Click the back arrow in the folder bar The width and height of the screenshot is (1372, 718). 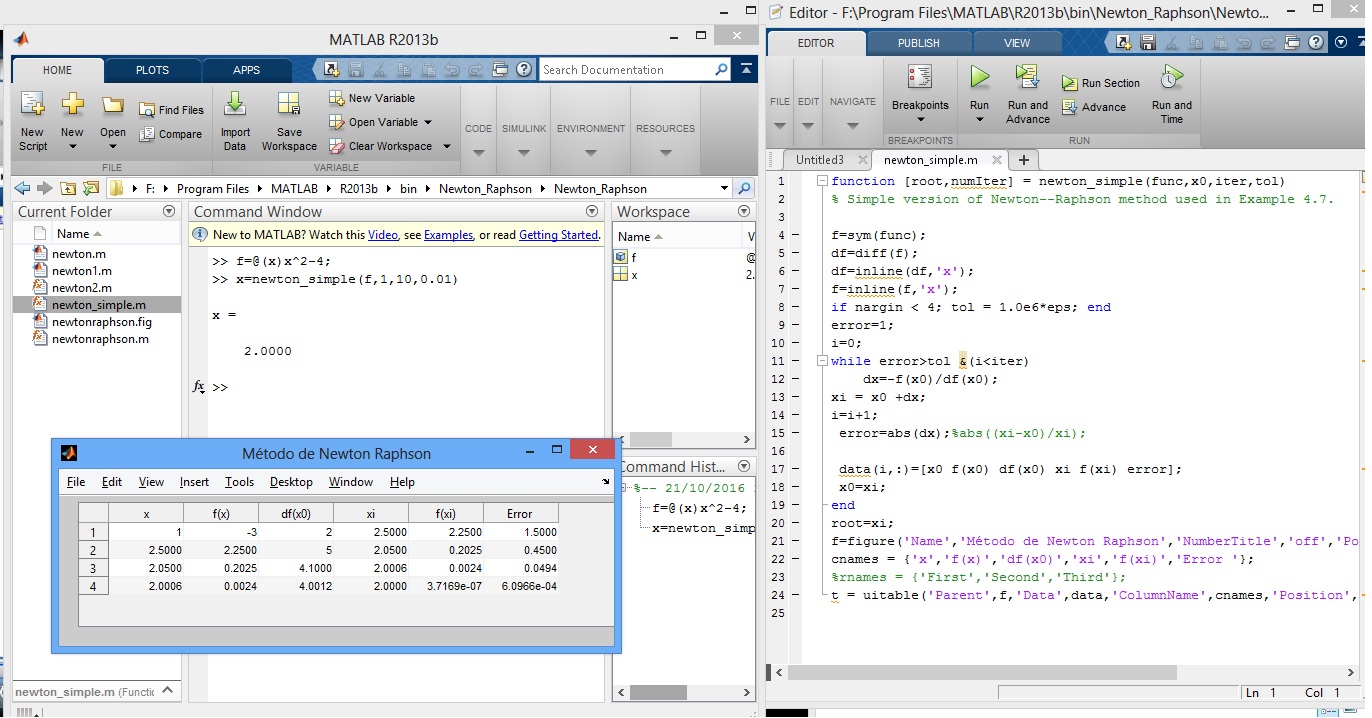22,188
